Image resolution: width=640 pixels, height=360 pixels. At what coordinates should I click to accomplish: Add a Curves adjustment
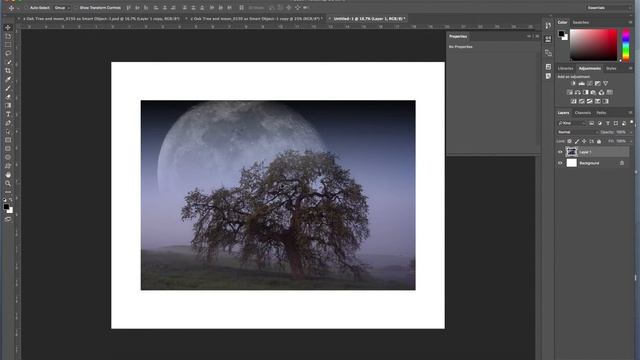[589, 83]
